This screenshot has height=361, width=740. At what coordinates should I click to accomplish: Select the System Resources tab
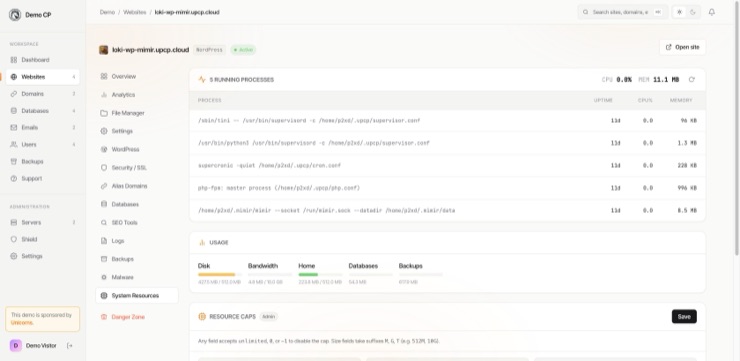coord(137,295)
